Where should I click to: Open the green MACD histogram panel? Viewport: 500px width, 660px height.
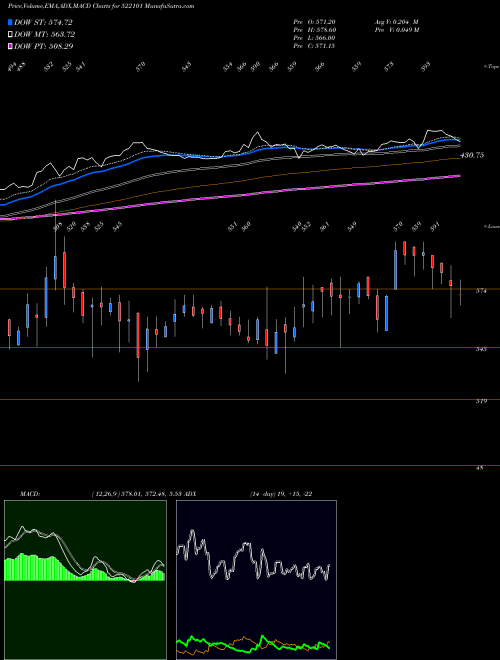[85, 580]
